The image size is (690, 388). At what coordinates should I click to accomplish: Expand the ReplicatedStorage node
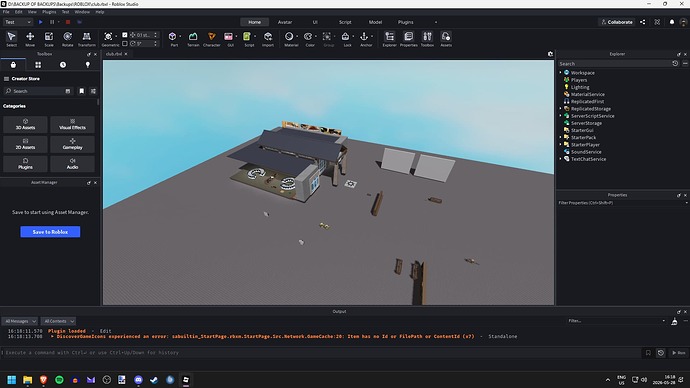point(561,109)
